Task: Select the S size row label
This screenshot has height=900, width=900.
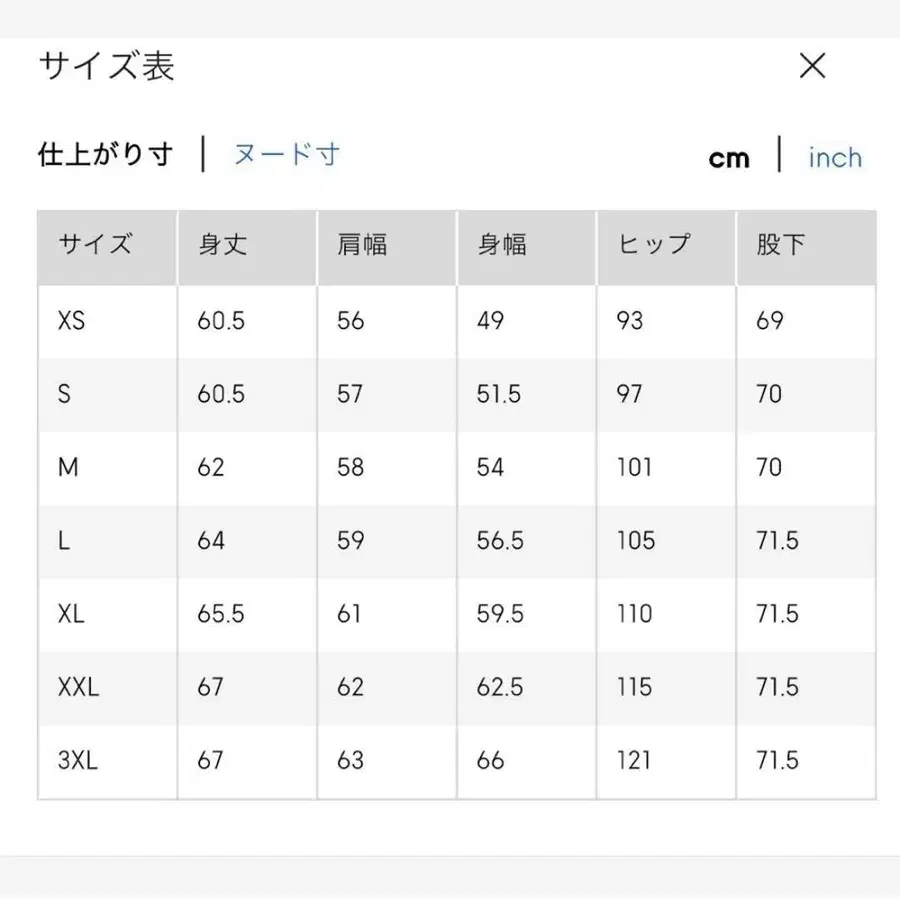Action: (64, 394)
